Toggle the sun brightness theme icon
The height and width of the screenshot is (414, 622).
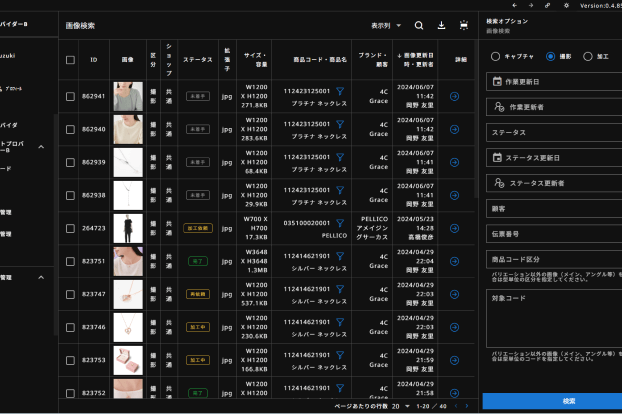click(566, 5)
